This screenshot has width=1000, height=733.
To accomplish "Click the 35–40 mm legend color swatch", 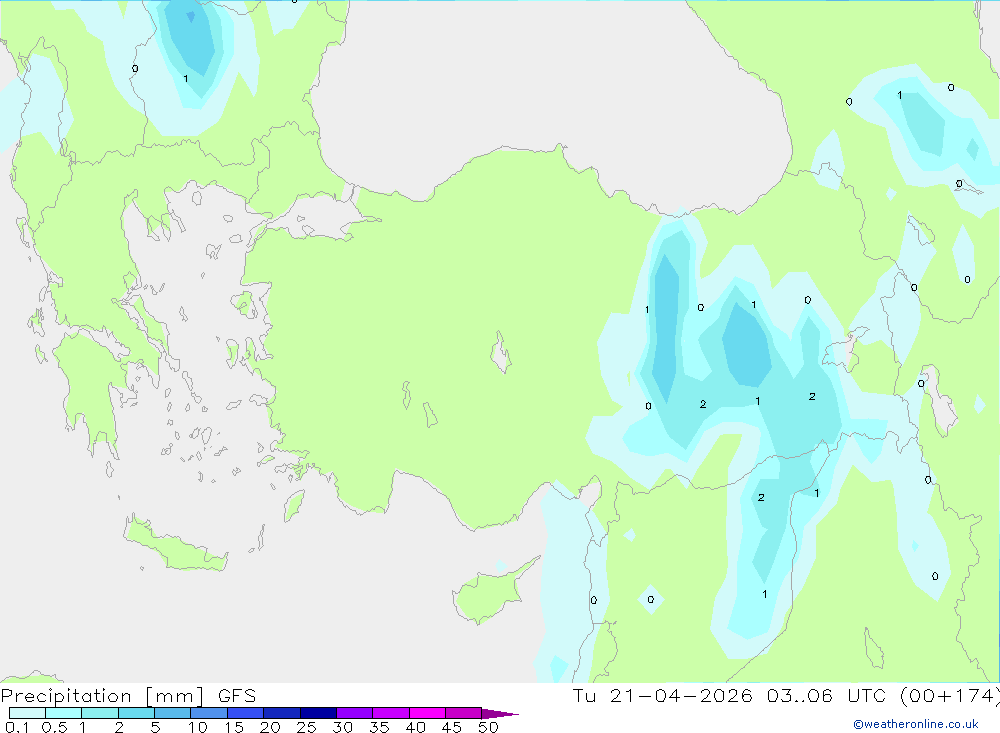I will (391, 713).
